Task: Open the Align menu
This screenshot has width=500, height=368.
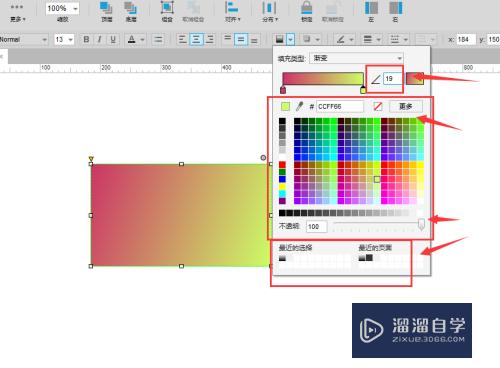Action: [x=232, y=11]
